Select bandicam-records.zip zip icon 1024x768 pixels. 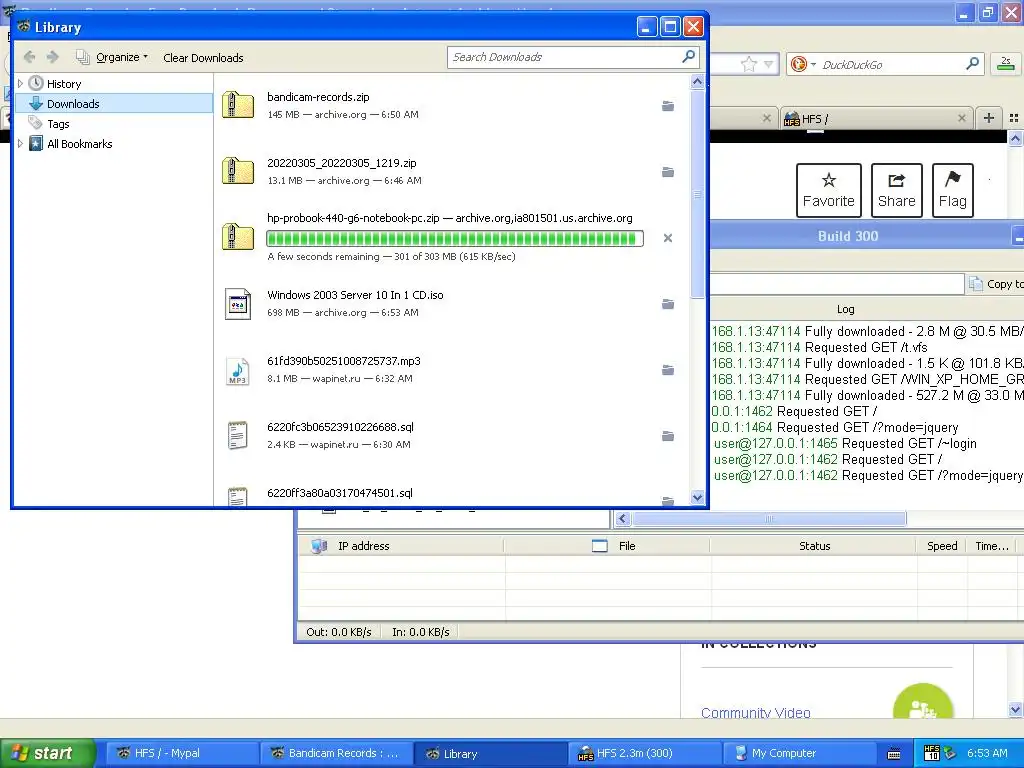coord(238,105)
